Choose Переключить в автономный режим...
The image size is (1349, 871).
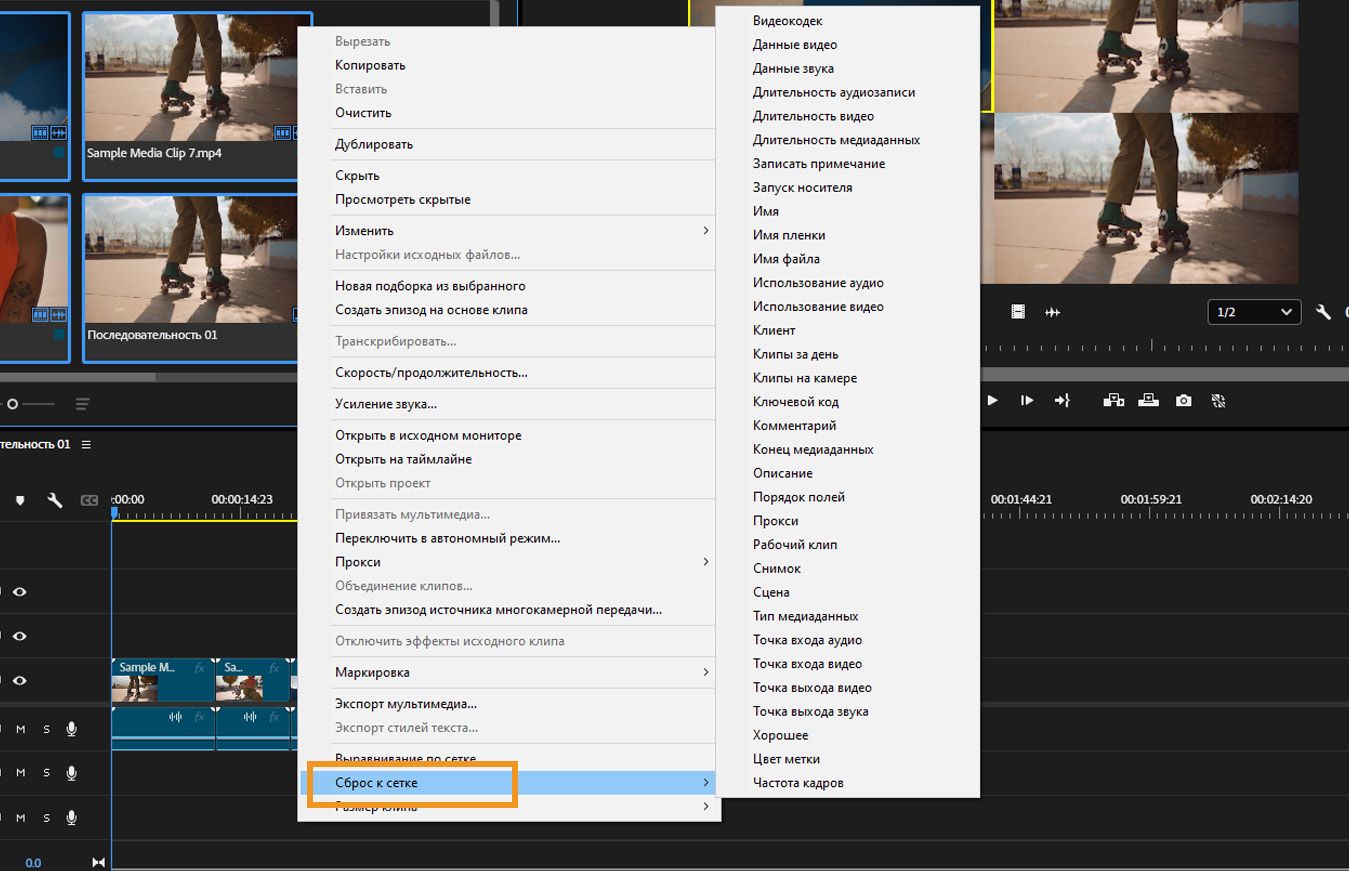(447, 538)
